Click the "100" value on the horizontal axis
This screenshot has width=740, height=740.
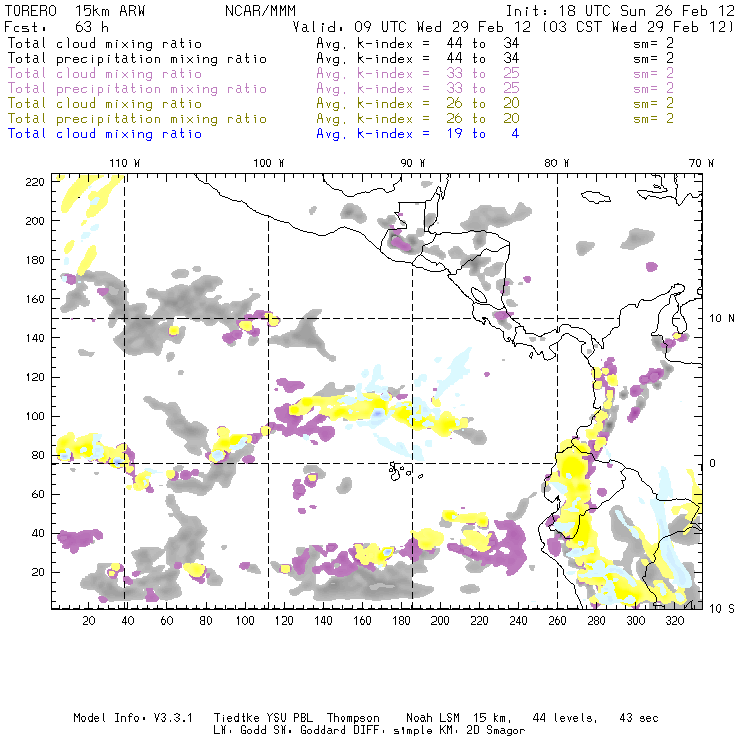[245, 621]
